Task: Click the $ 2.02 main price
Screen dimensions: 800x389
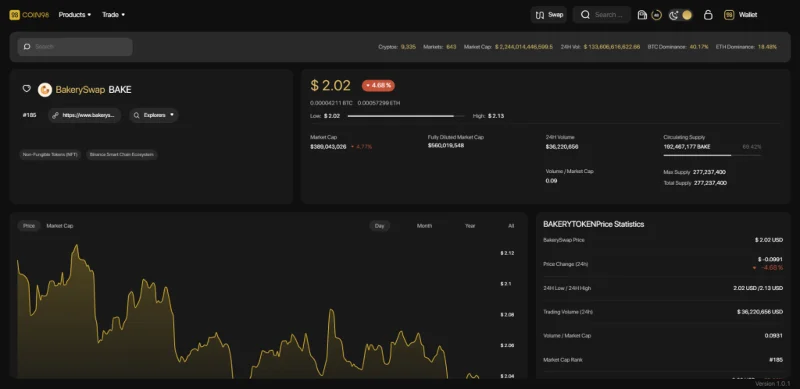Action: pyautogui.click(x=331, y=85)
